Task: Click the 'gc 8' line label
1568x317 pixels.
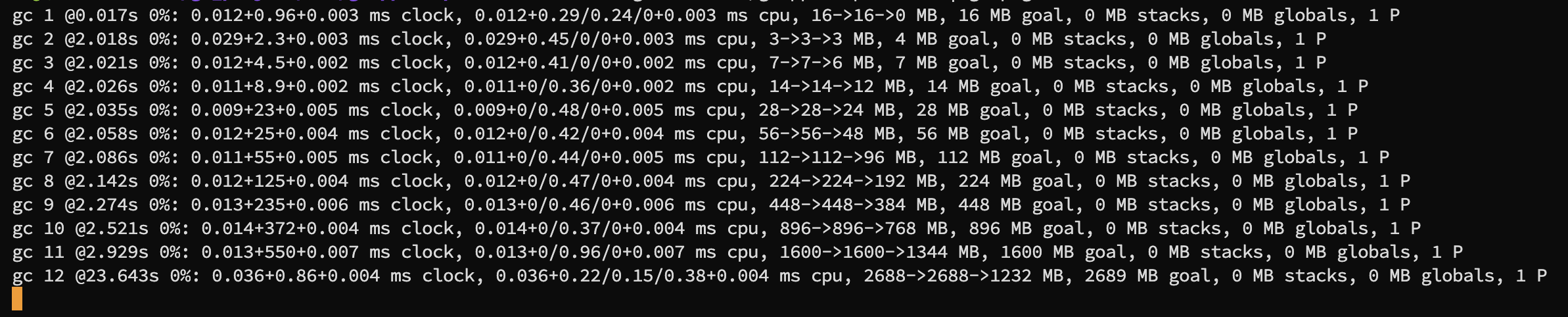Action: tap(33, 181)
